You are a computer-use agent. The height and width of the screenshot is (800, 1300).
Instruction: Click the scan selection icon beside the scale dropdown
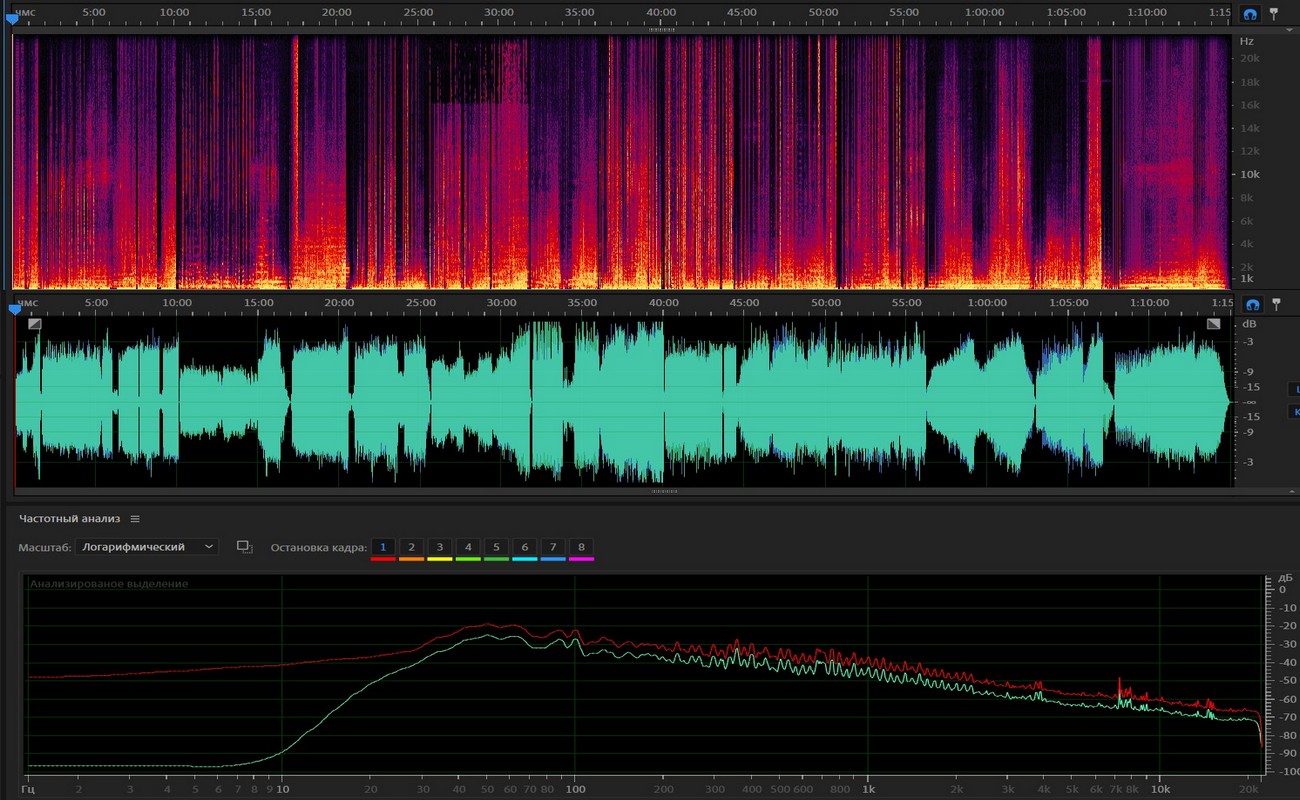tap(244, 547)
